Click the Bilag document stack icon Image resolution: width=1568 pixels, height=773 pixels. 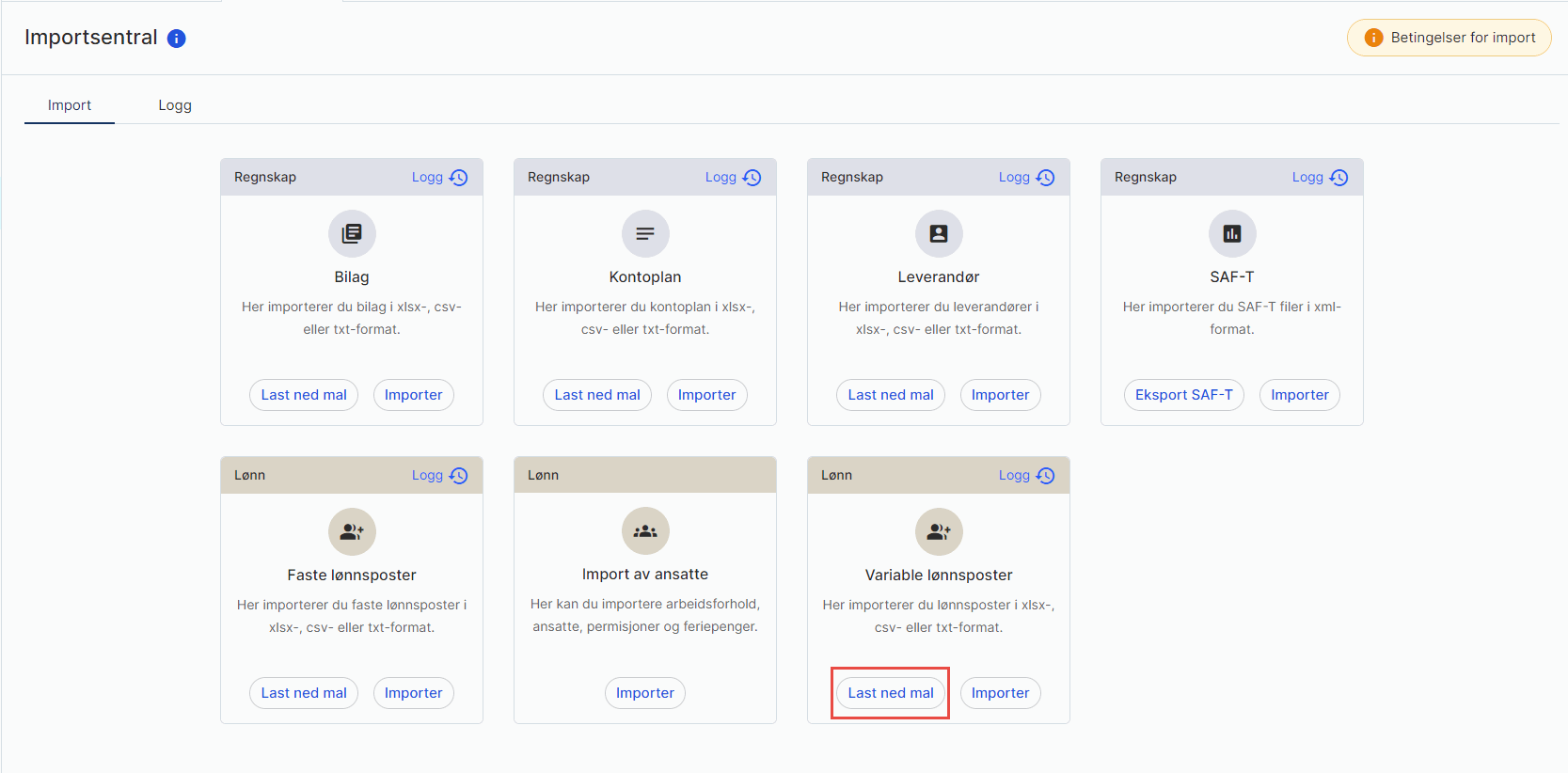pos(352,233)
